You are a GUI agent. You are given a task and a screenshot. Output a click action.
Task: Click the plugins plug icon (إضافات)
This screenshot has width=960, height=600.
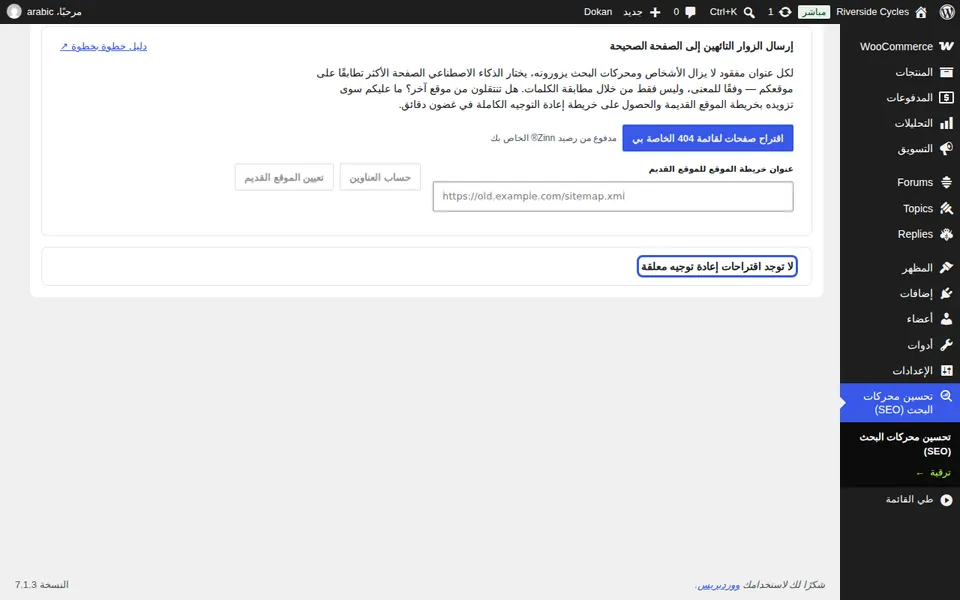946,294
